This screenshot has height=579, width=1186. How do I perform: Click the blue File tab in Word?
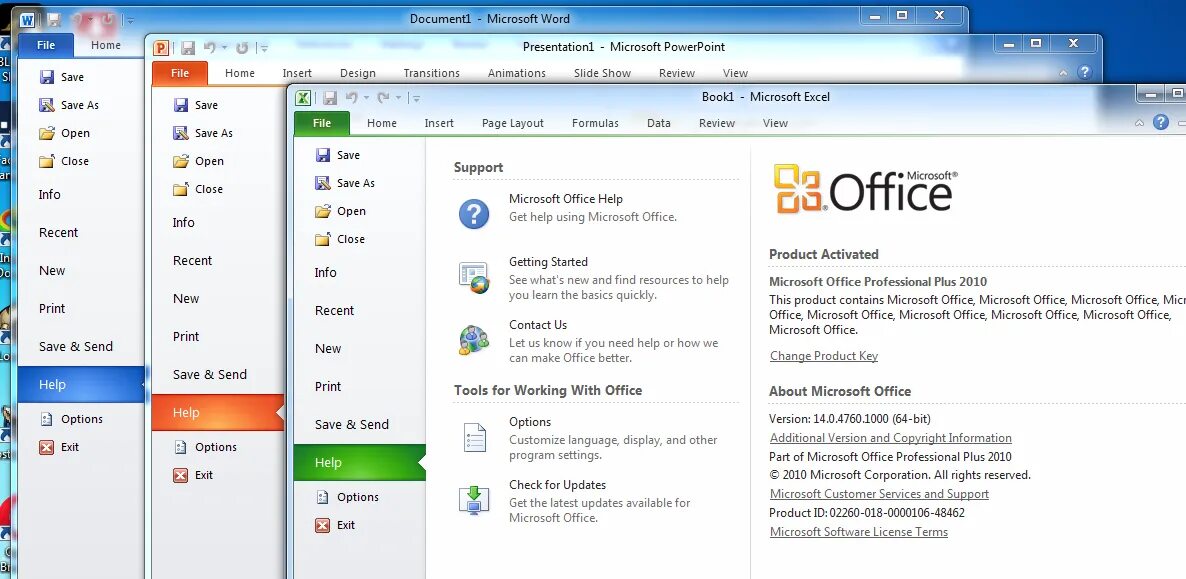46,45
